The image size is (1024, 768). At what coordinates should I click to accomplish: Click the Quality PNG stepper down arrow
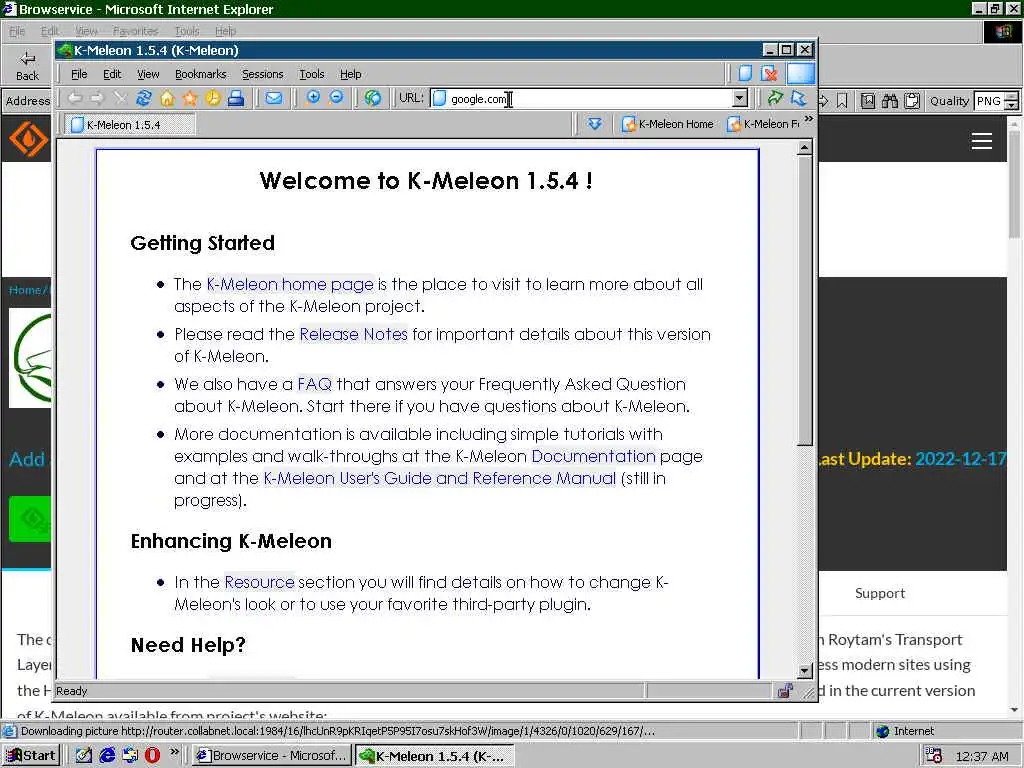click(1012, 105)
